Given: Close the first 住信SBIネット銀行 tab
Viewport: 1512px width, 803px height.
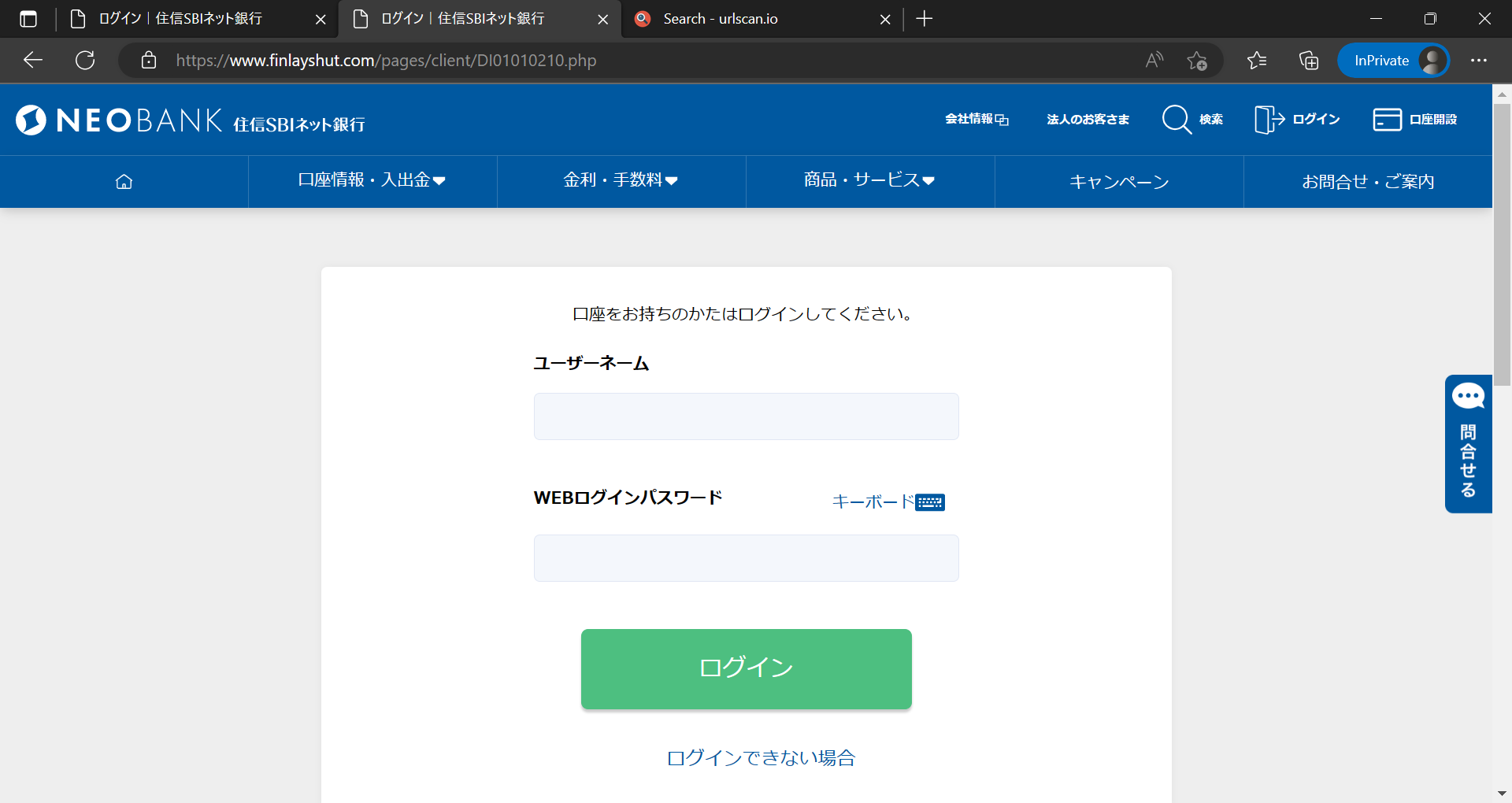Looking at the screenshot, I should point(321,19).
